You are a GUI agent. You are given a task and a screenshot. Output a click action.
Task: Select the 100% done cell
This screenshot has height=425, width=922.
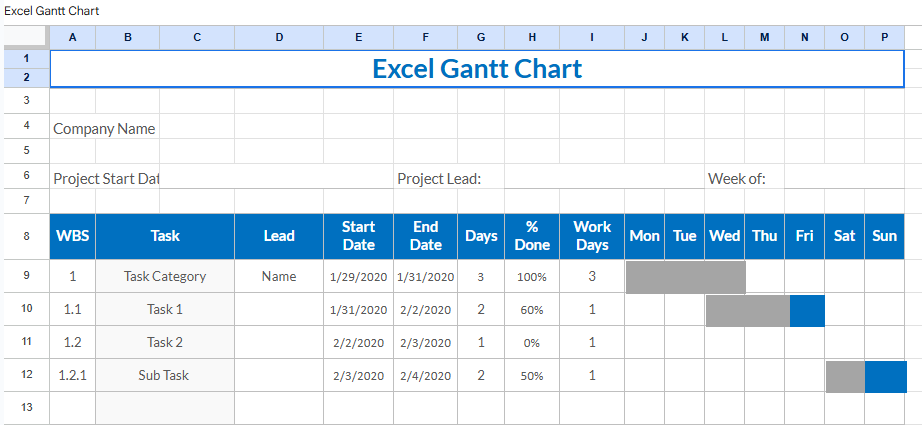tap(531, 276)
